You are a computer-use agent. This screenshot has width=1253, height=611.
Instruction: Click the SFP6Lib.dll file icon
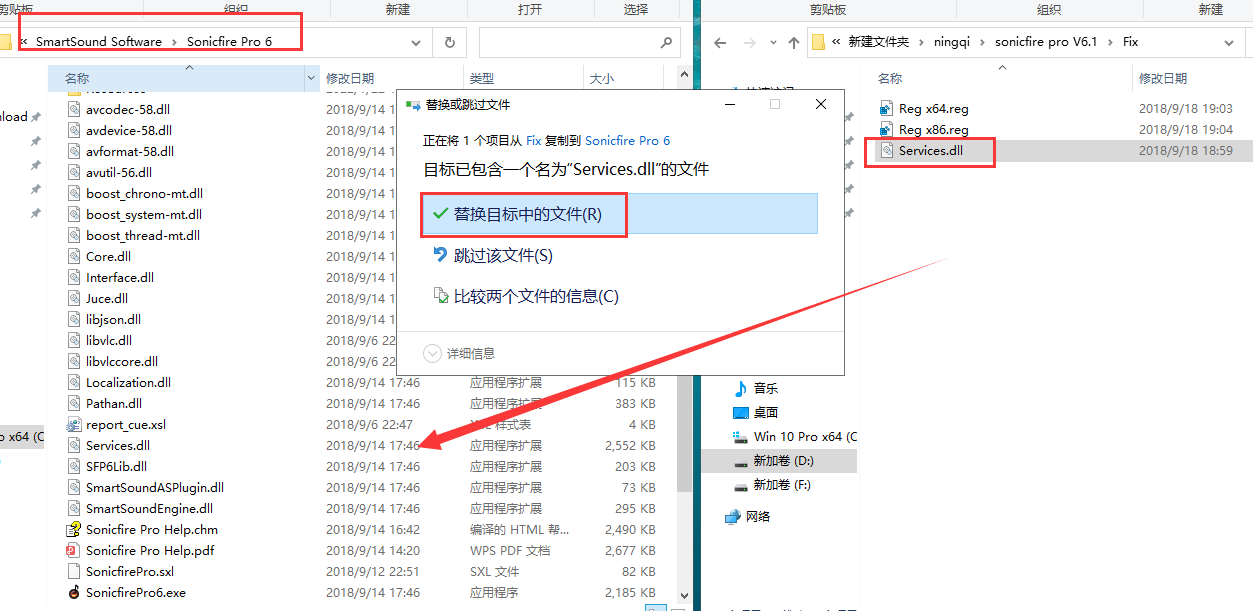click(x=74, y=466)
